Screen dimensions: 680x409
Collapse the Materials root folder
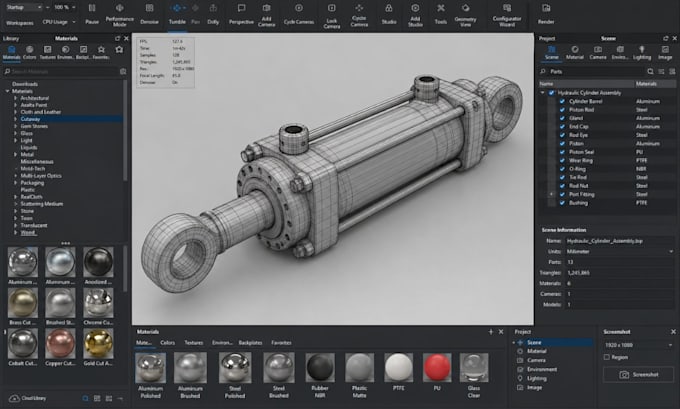[x=7, y=91]
